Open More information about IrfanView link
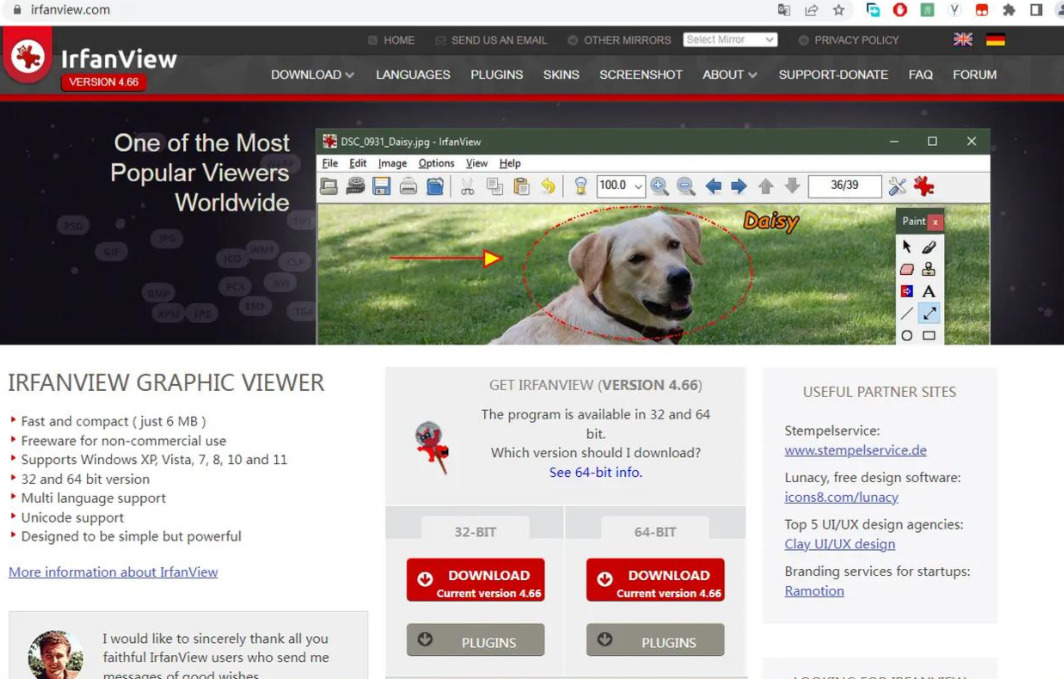 pyautogui.click(x=113, y=572)
